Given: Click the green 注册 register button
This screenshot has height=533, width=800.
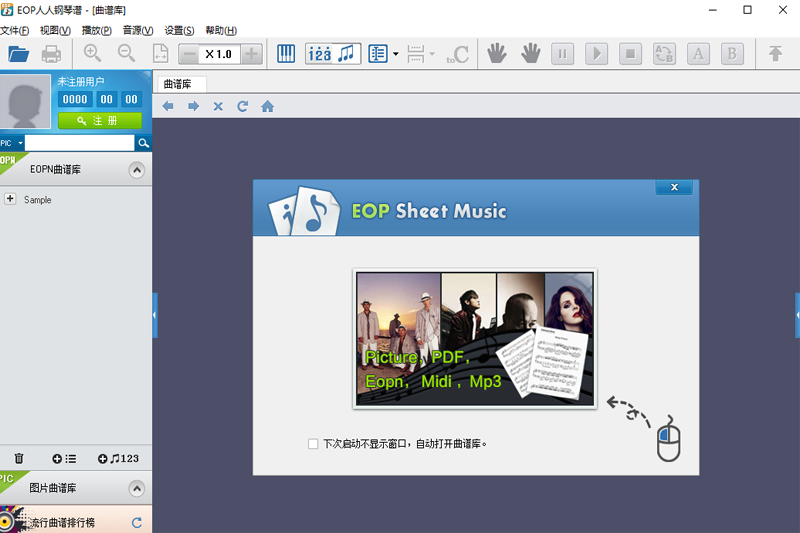Looking at the screenshot, I should tap(100, 121).
